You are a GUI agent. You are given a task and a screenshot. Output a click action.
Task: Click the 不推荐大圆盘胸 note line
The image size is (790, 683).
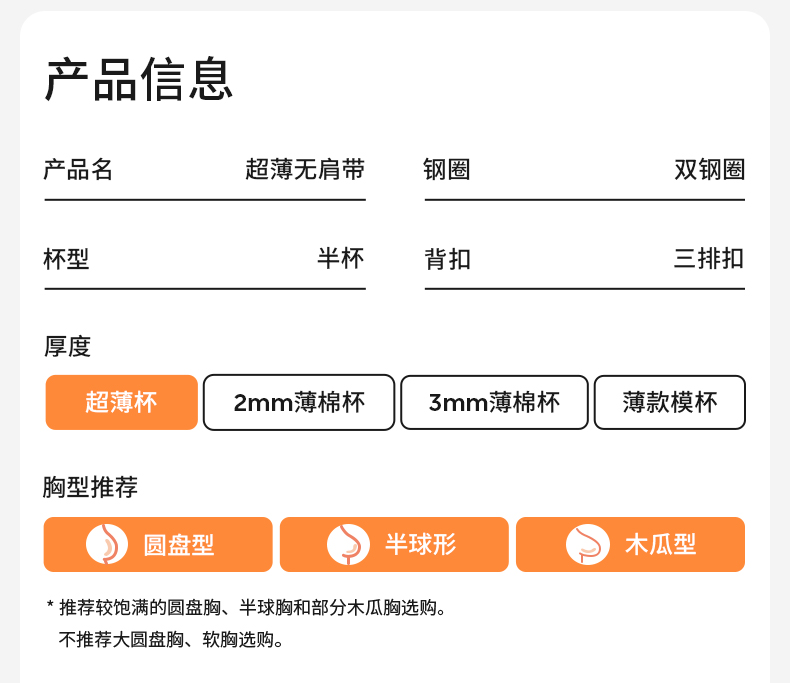point(172,639)
